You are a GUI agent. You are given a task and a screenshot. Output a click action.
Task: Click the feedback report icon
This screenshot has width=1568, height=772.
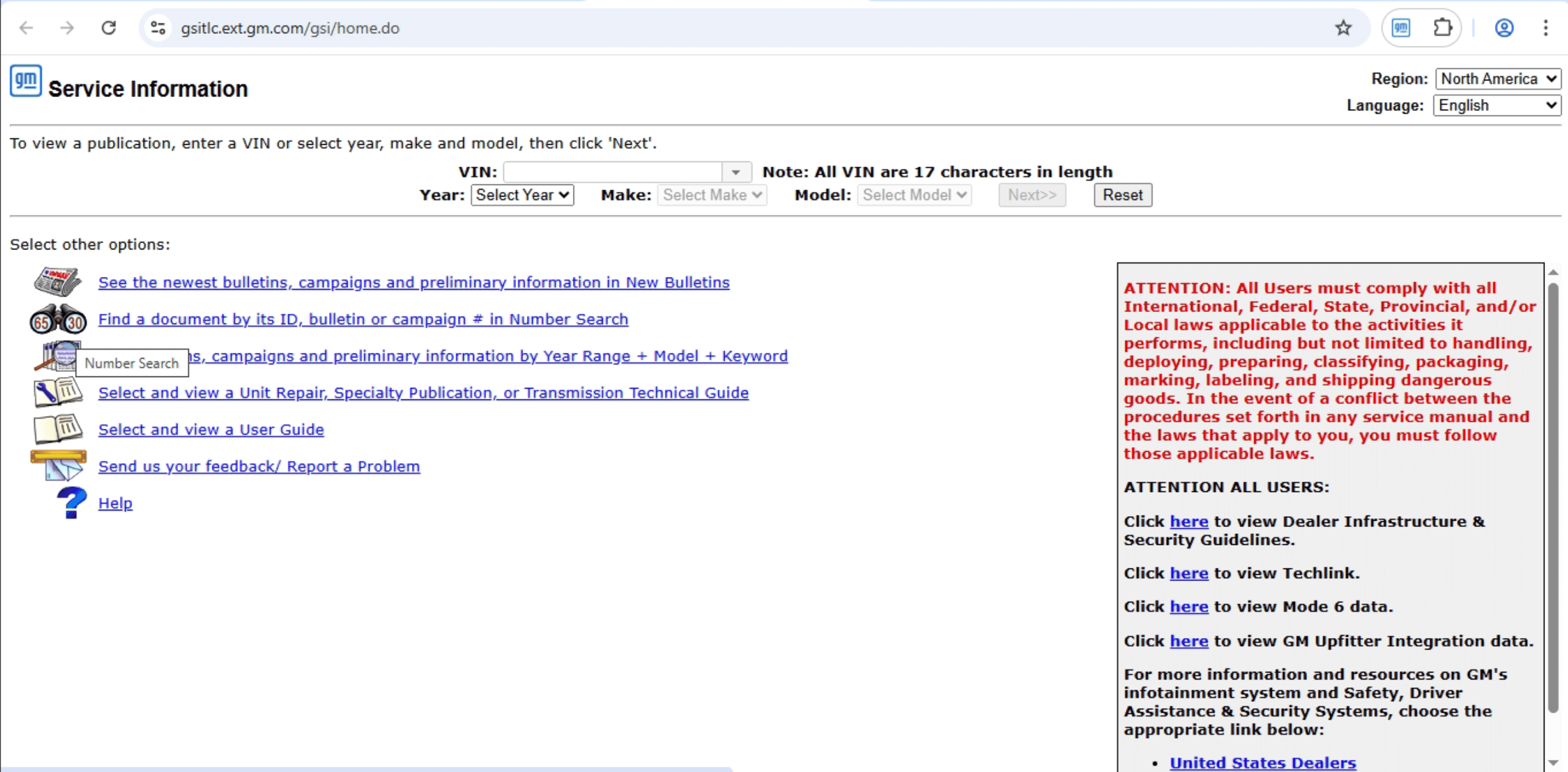[58, 465]
